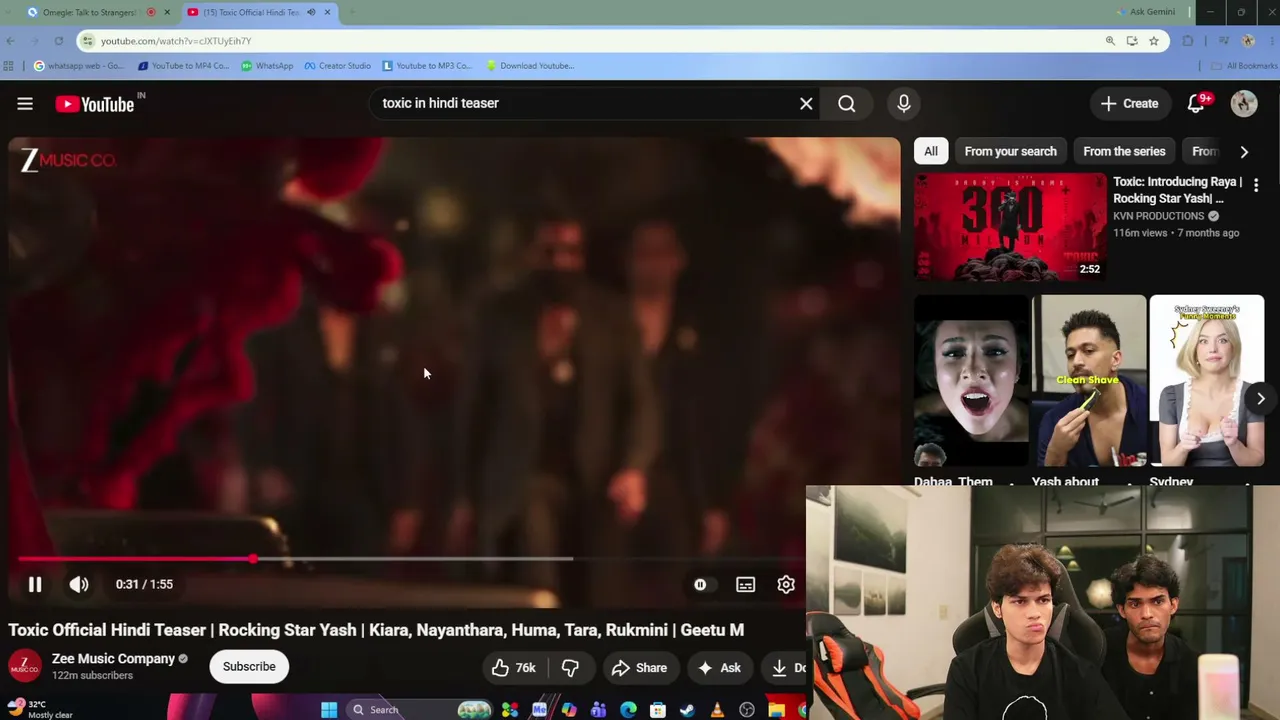Select the 'From the series' chip
The height and width of the screenshot is (720, 1280).
tap(1124, 152)
